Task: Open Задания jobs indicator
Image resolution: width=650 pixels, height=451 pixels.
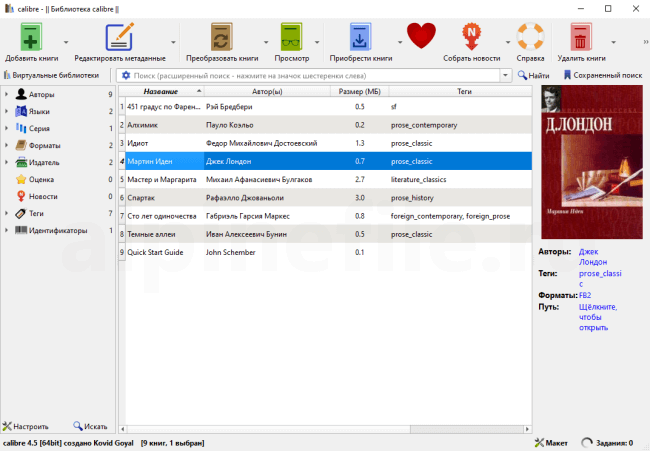Action: coord(607,443)
